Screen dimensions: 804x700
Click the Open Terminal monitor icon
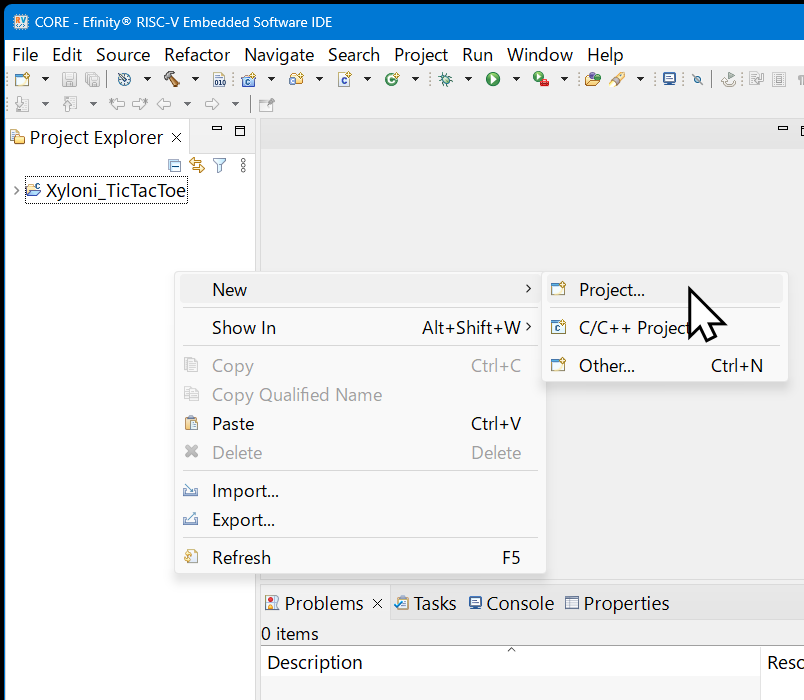[669, 79]
